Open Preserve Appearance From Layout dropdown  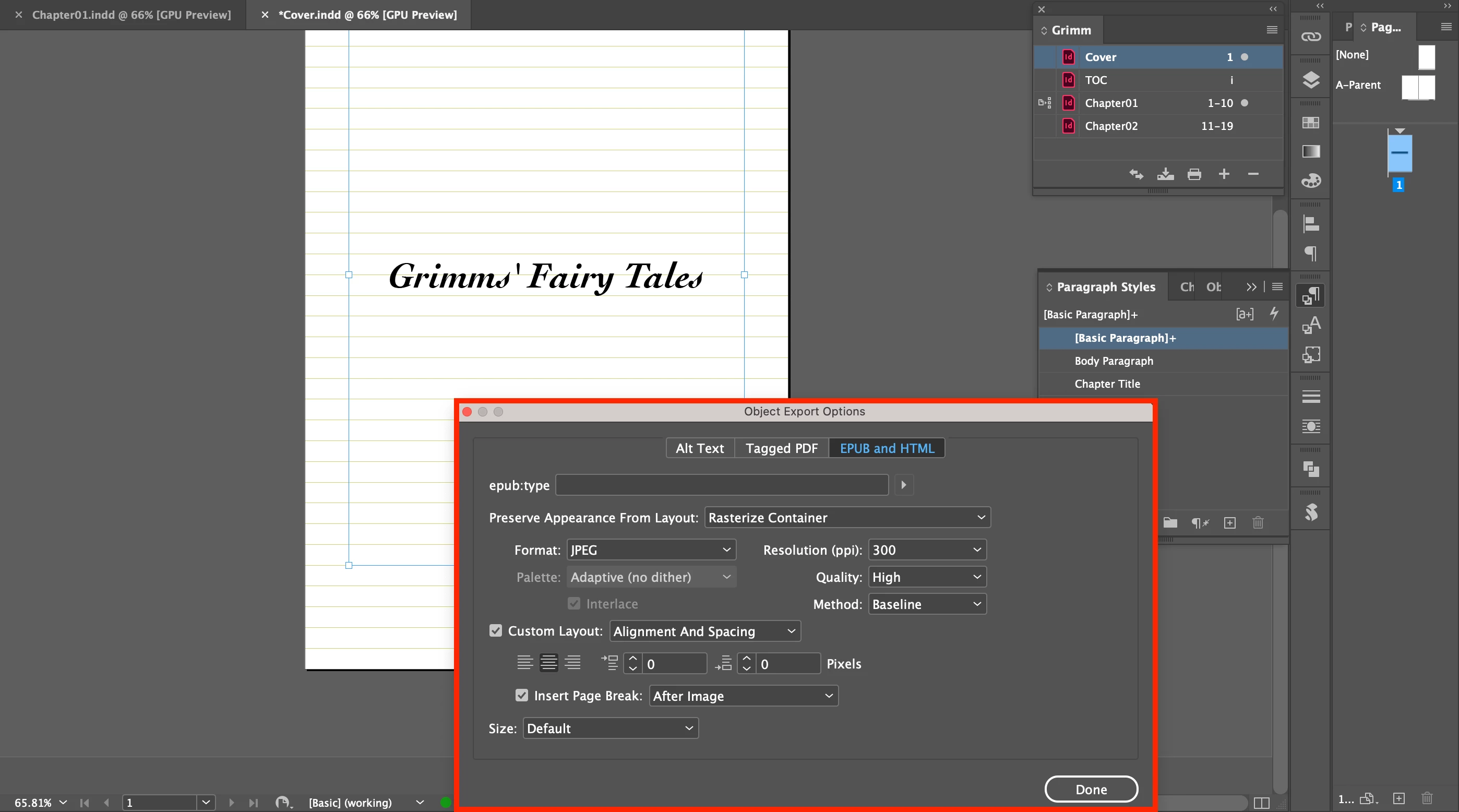pos(847,518)
